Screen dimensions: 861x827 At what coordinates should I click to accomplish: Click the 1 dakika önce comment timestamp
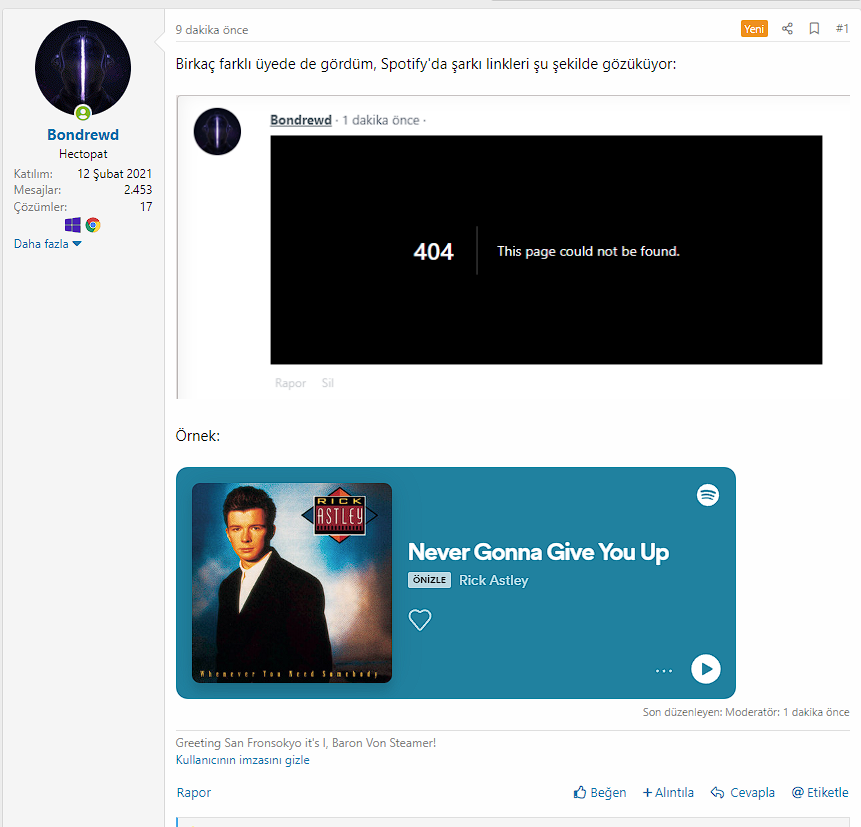coord(381,120)
